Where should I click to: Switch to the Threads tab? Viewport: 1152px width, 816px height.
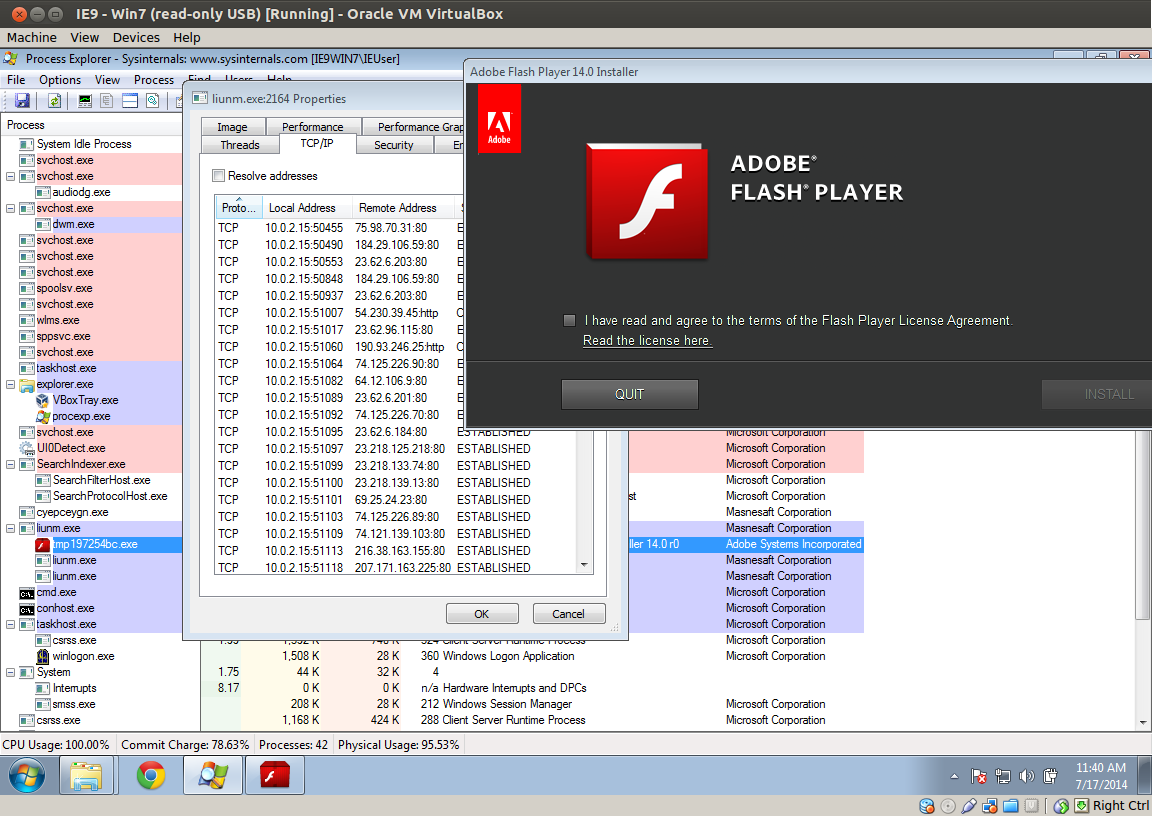pyautogui.click(x=240, y=145)
